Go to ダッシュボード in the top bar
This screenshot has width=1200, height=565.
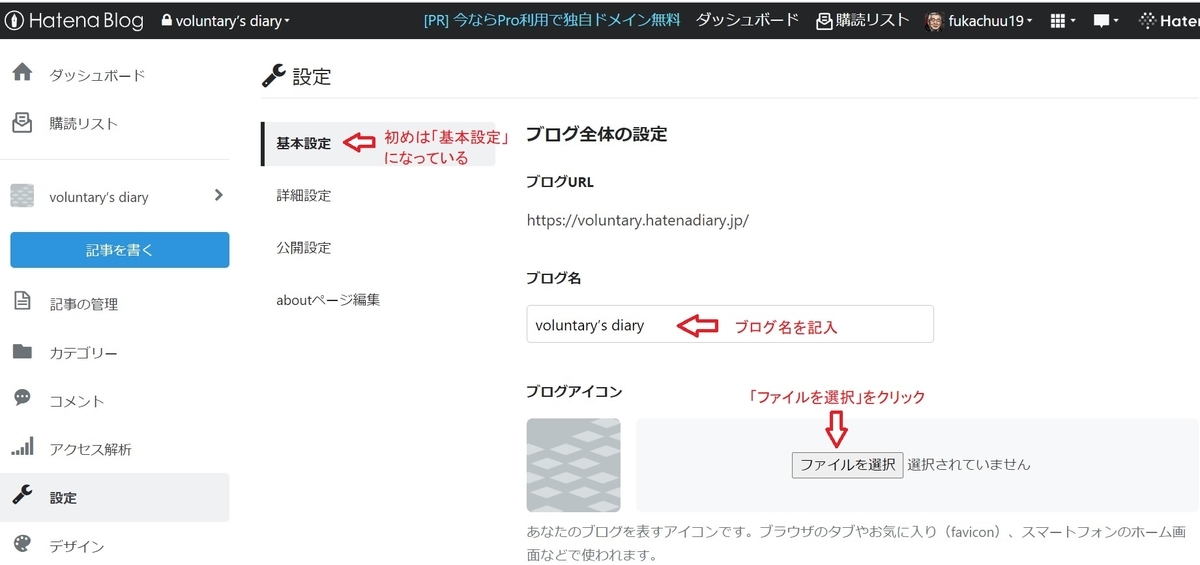pyautogui.click(x=747, y=20)
